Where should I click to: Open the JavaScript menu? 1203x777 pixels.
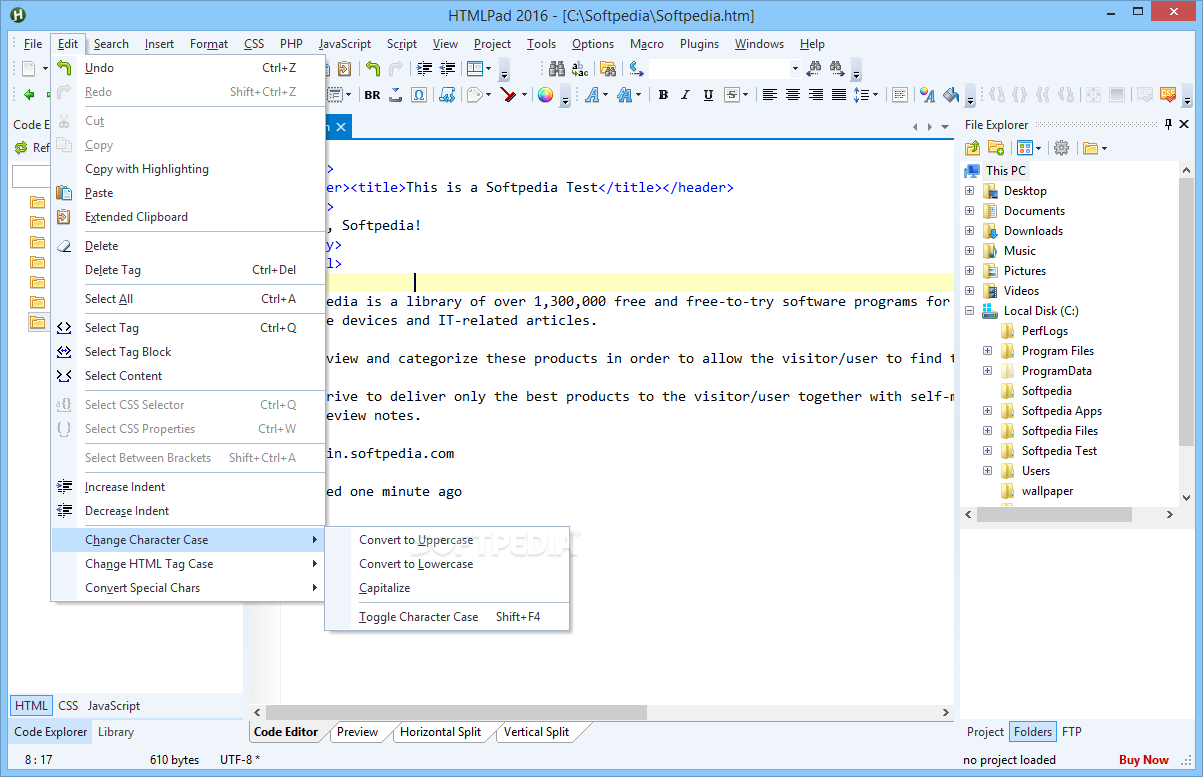point(345,44)
